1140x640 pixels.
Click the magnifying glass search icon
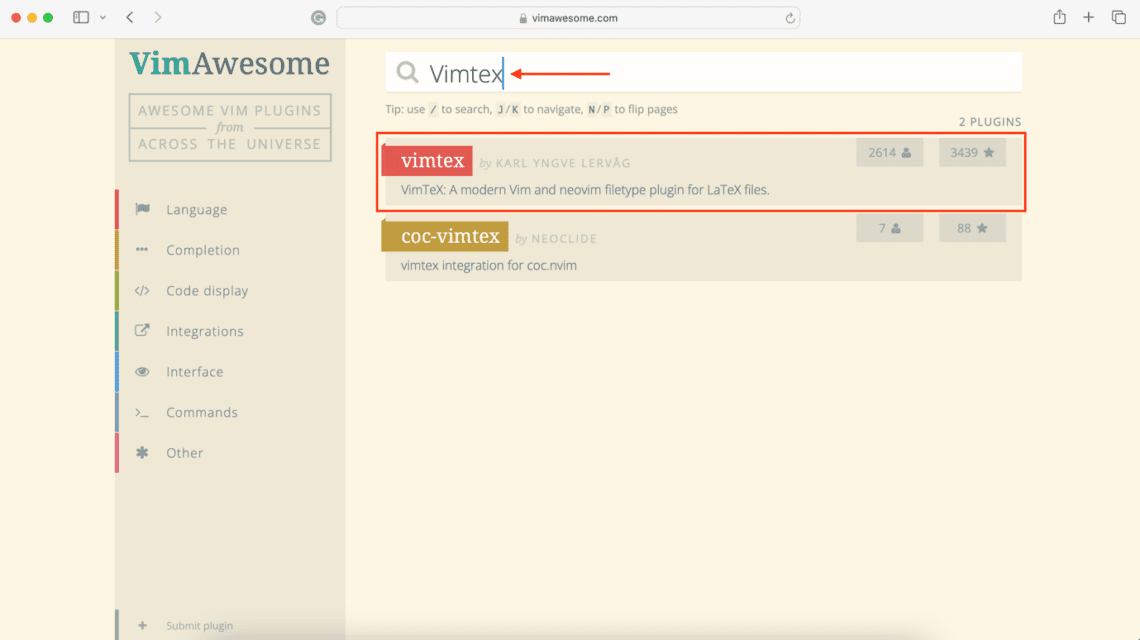click(x=406, y=71)
